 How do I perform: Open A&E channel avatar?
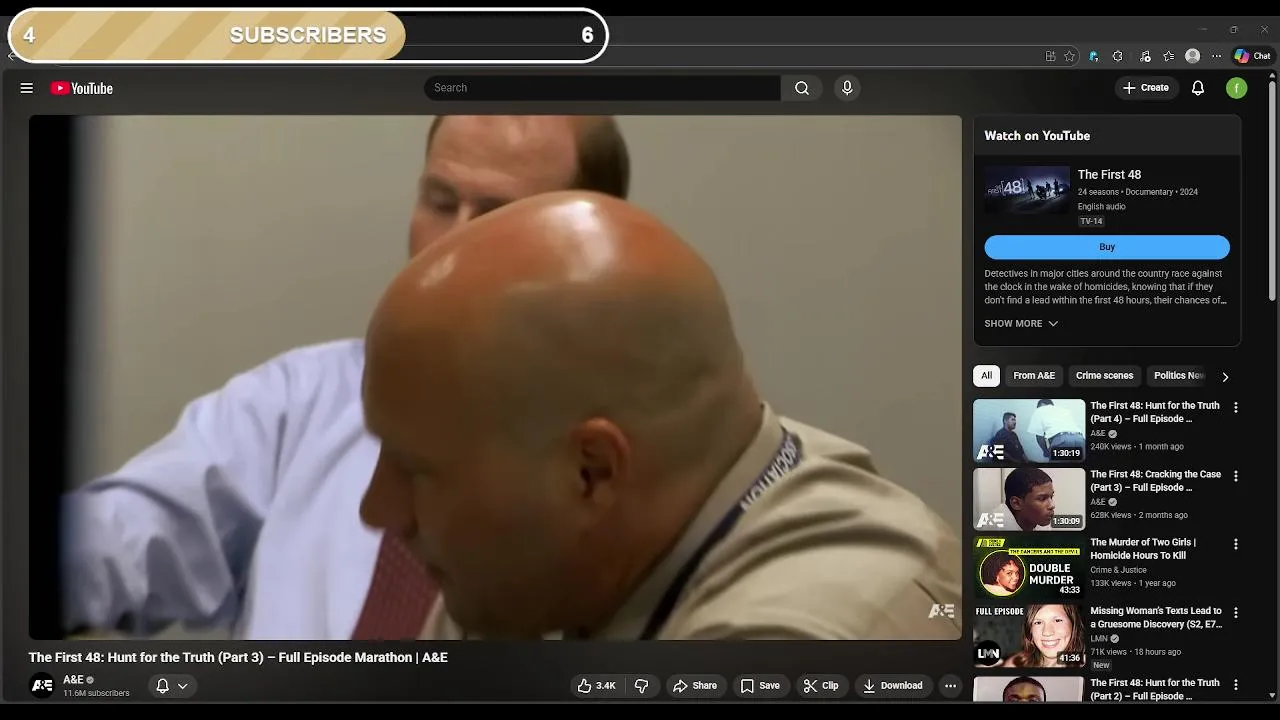pyautogui.click(x=42, y=686)
